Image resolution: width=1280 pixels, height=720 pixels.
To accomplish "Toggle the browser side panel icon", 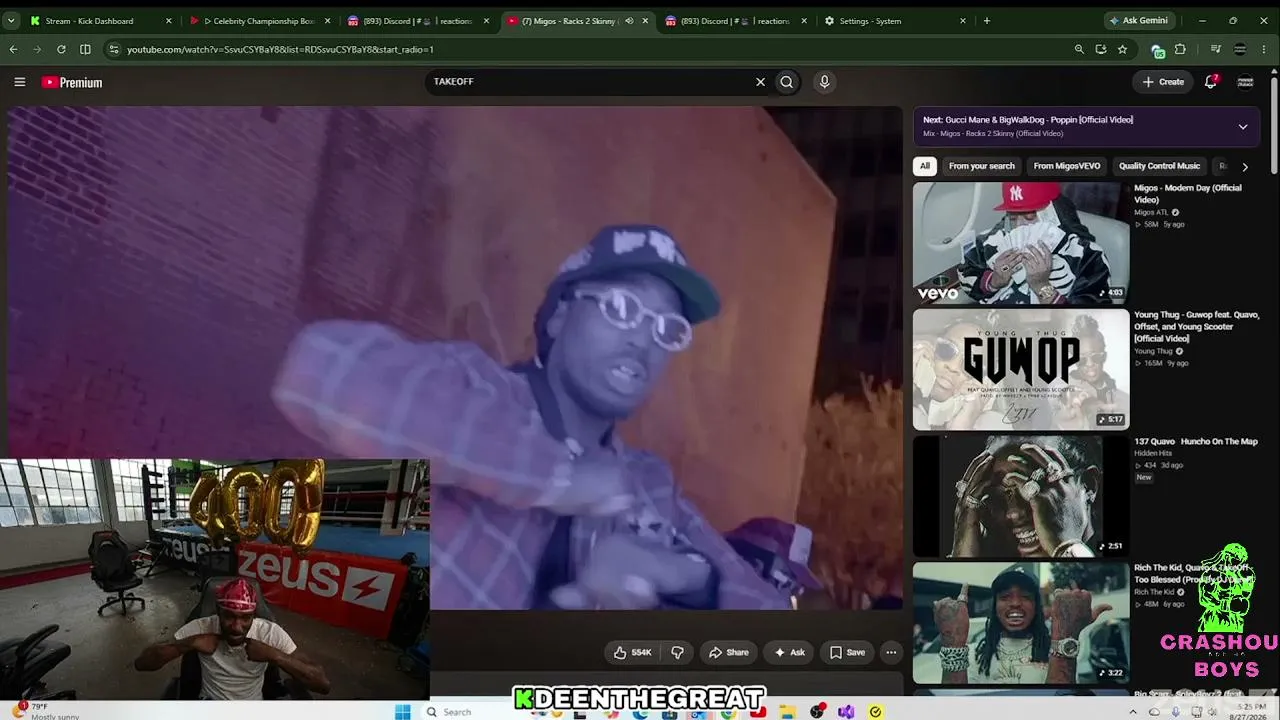I will (x=85, y=49).
